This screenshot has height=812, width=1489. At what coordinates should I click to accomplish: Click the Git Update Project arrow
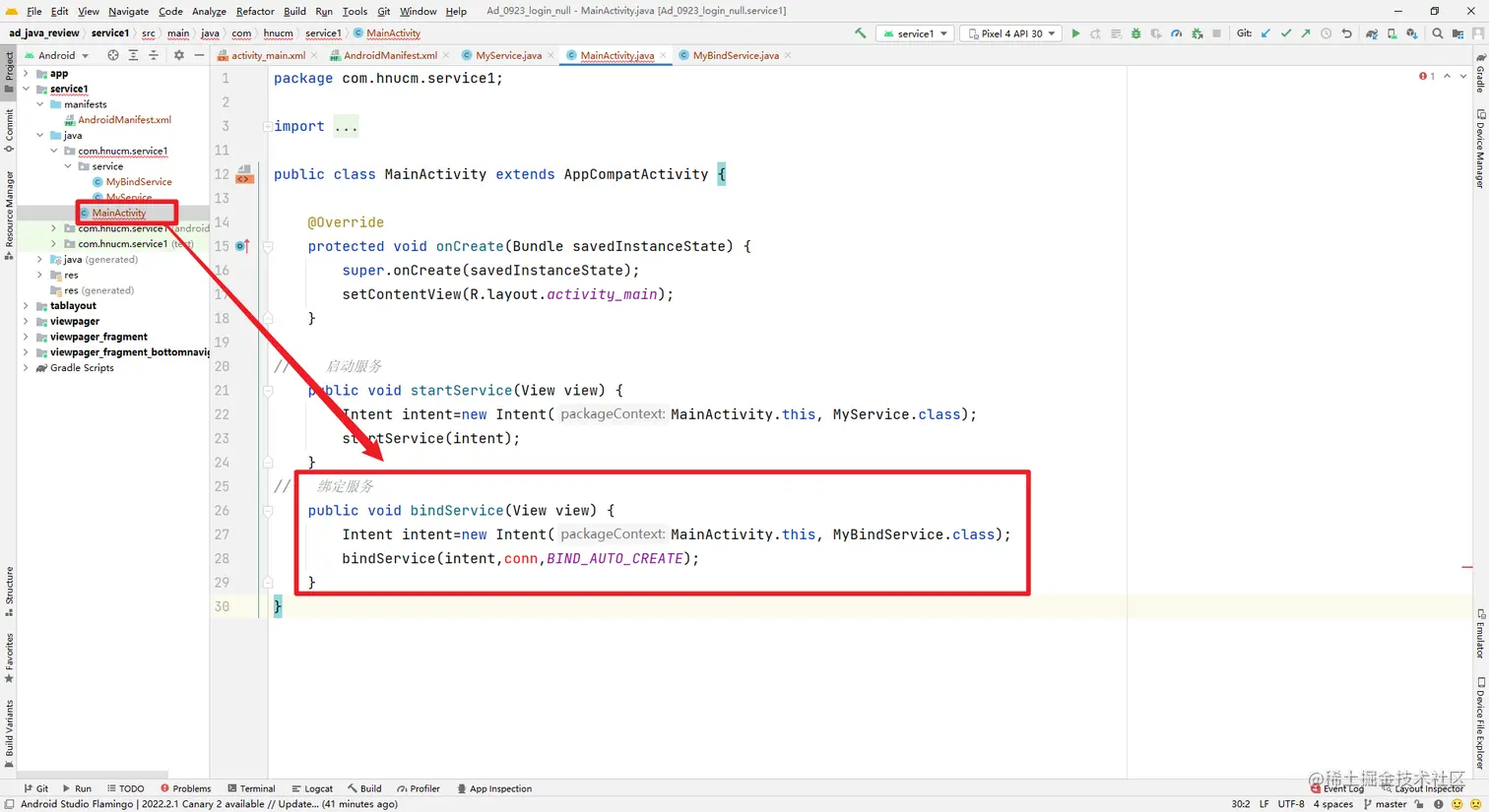(x=1265, y=33)
